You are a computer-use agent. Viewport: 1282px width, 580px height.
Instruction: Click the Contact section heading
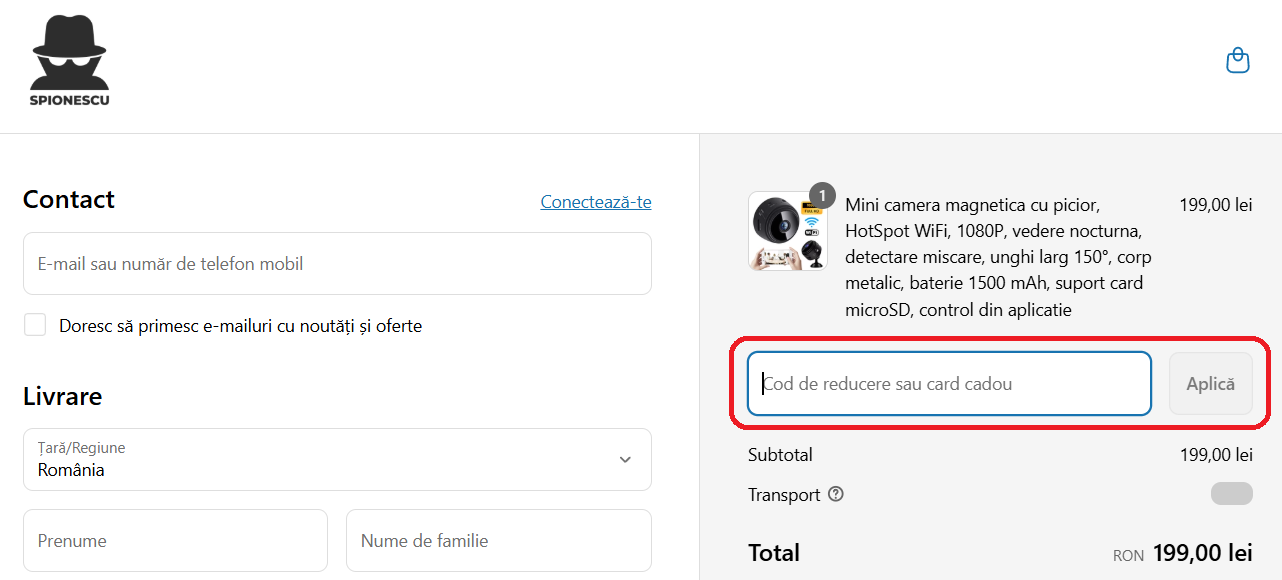[68, 199]
